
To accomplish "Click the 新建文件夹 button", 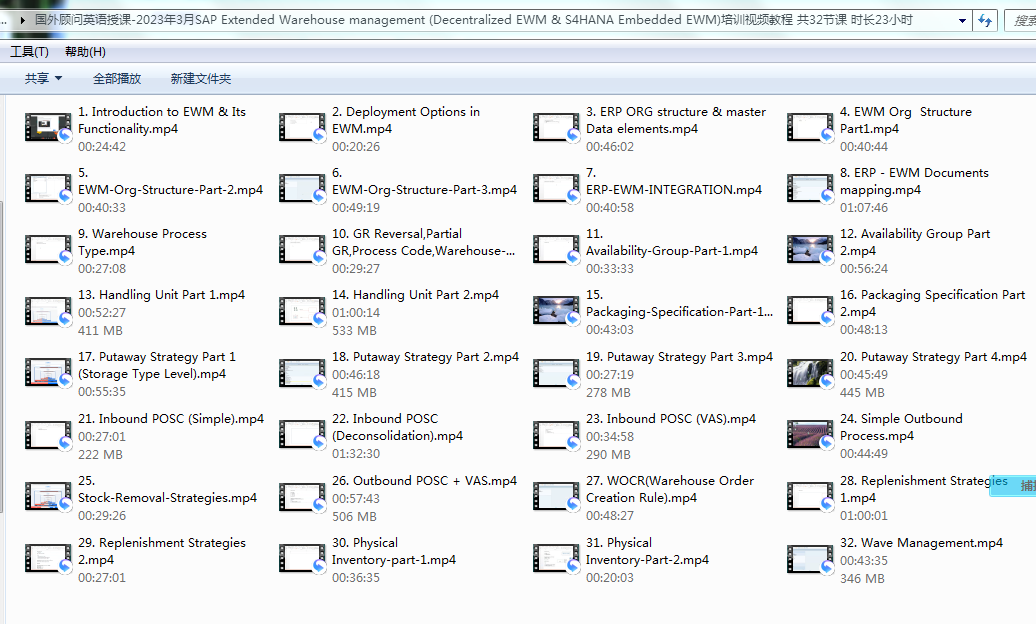I will [200, 79].
